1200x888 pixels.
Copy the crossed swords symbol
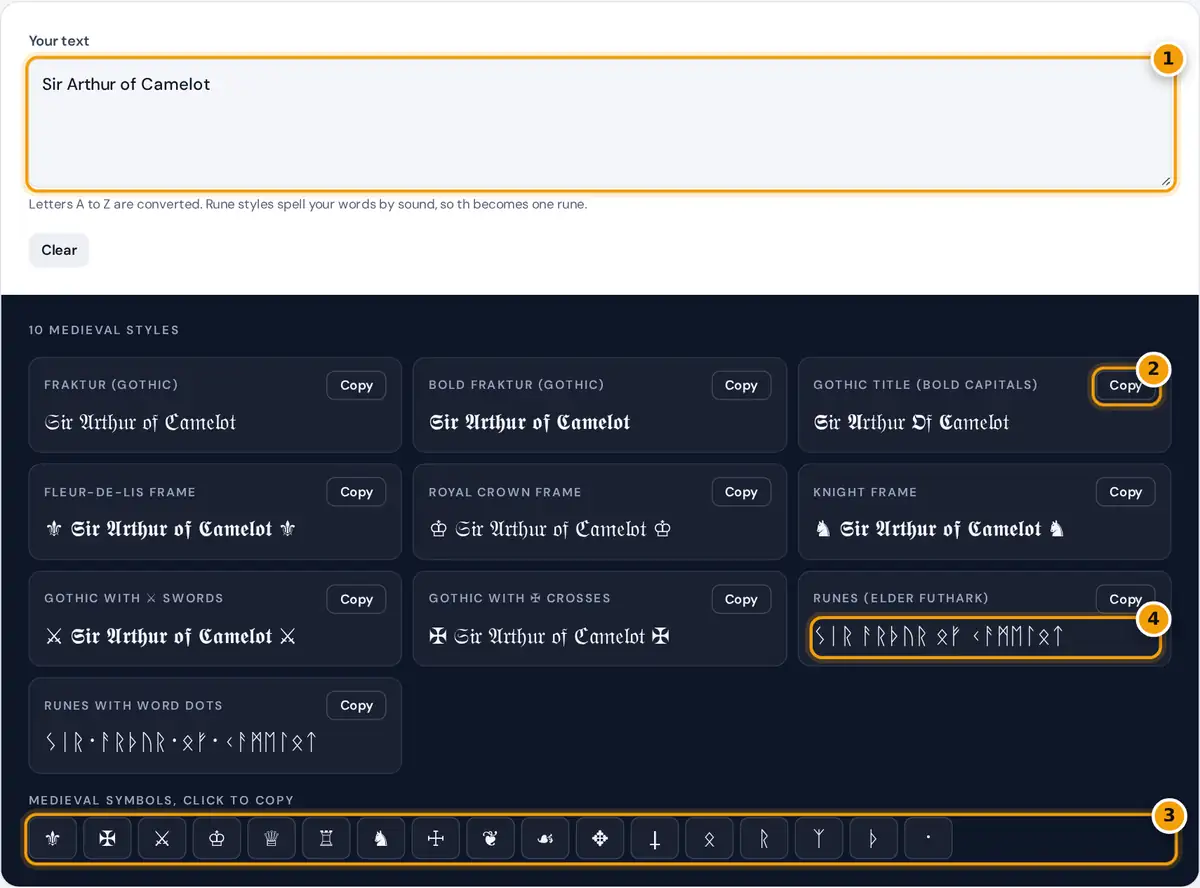click(162, 839)
